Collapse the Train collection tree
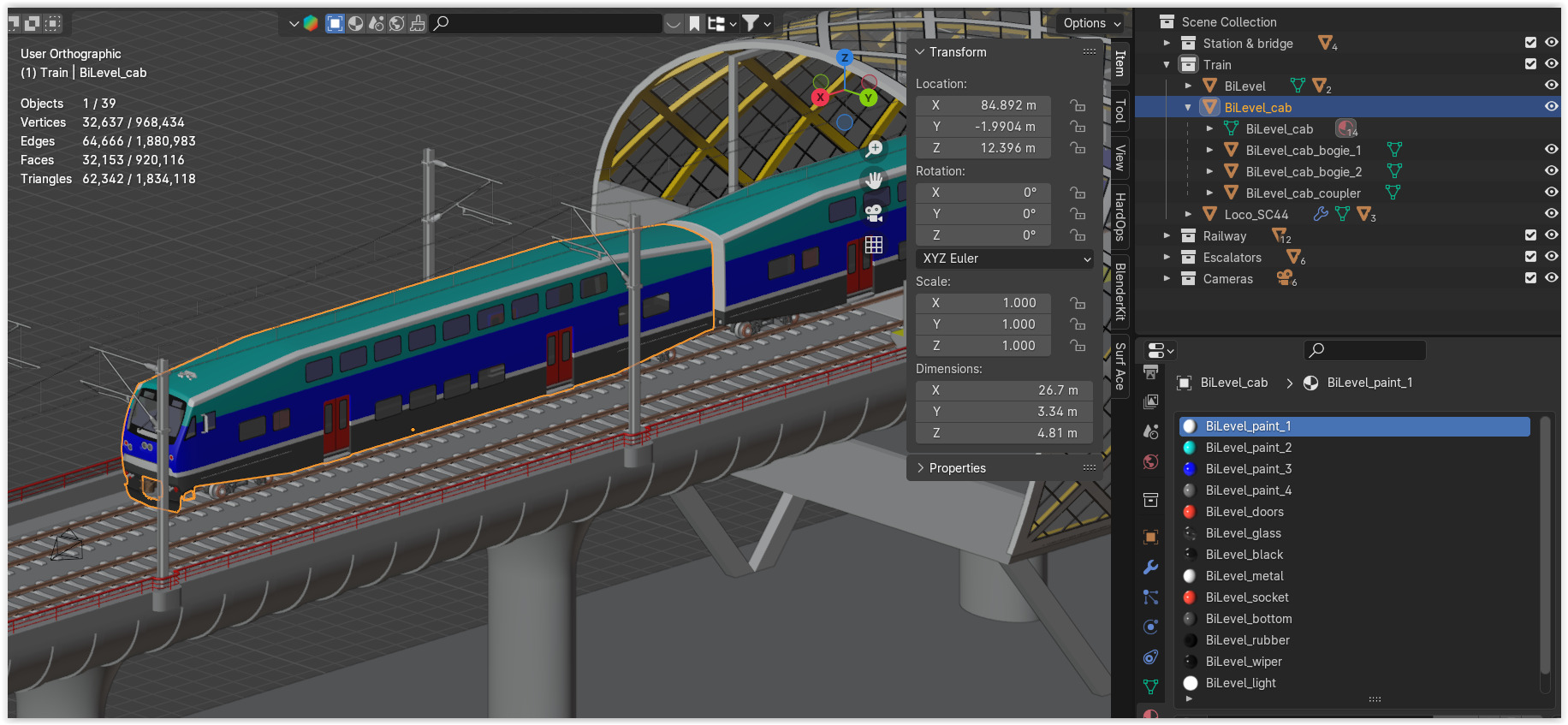Image resolution: width=1568 pixels, height=725 pixels. point(1167,64)
